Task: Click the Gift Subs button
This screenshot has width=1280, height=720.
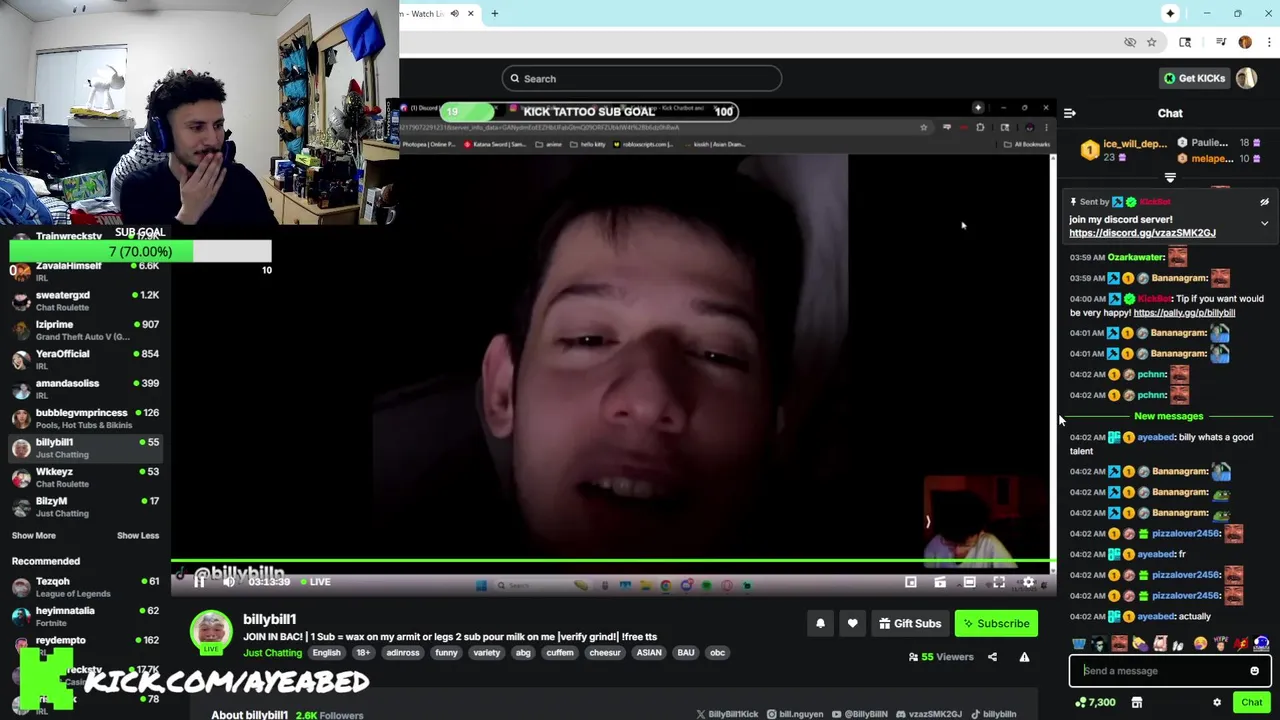Action: pos(910,623)
